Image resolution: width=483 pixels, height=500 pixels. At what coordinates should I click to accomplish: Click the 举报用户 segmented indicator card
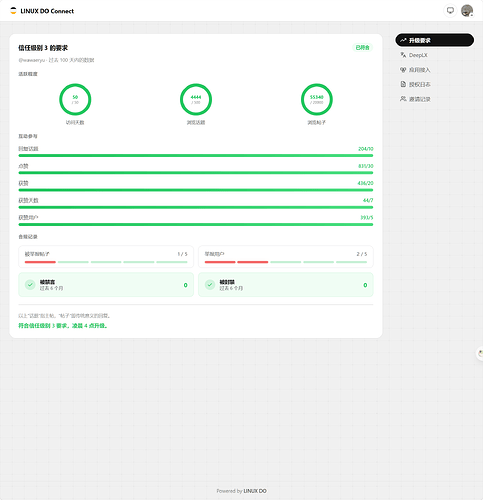pyautogui.click(x=286, y=257)
